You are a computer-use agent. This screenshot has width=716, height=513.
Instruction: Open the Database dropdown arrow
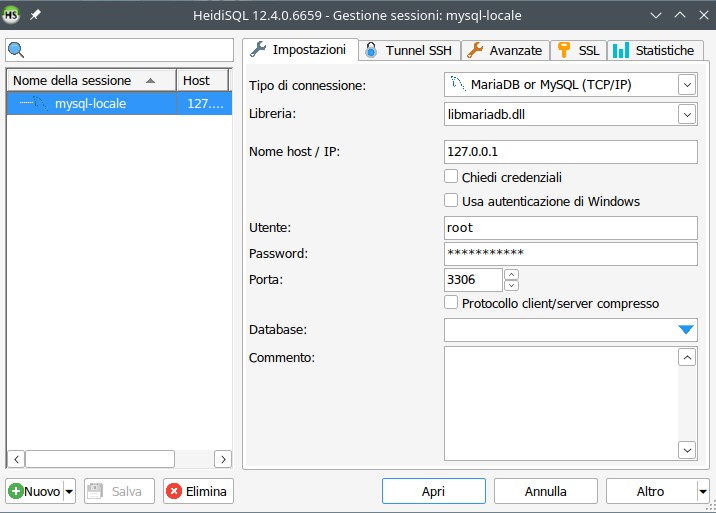point(686,329)
